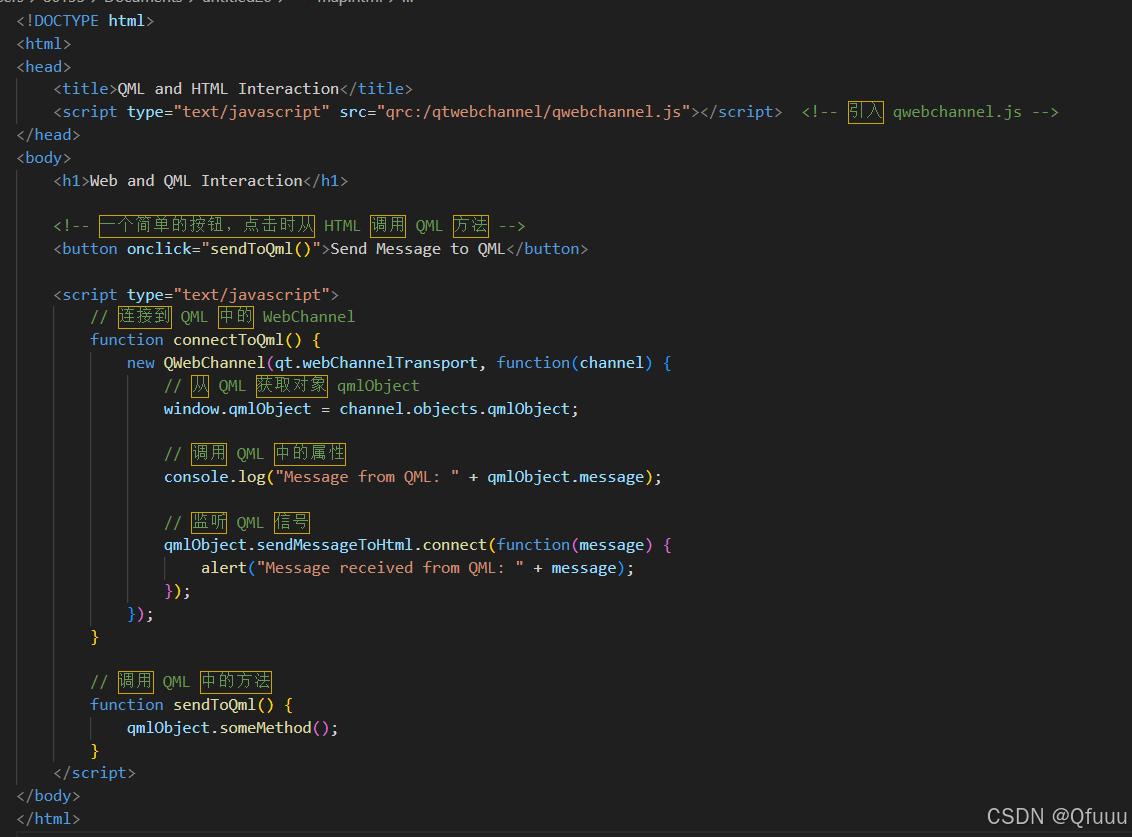Click the closing </head> tag
The image size is (1132, 837).
point(48,135)
